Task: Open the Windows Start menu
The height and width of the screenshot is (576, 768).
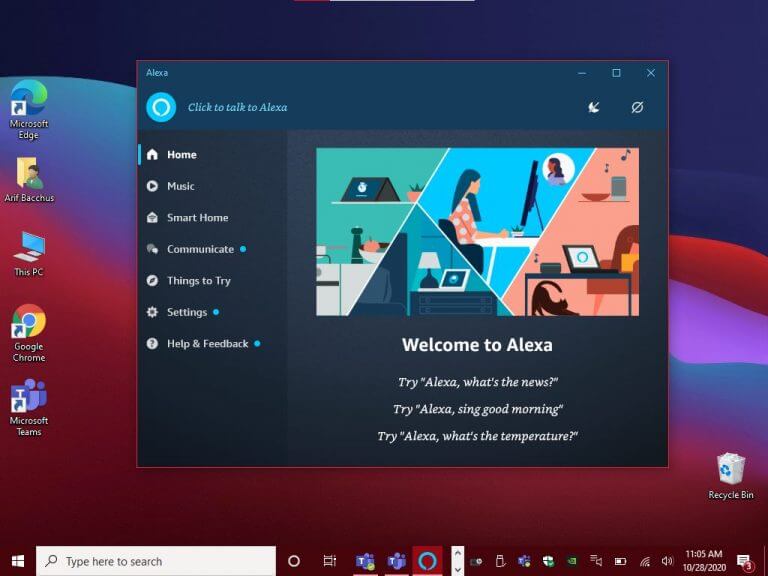Action: [x=18, y=561]
